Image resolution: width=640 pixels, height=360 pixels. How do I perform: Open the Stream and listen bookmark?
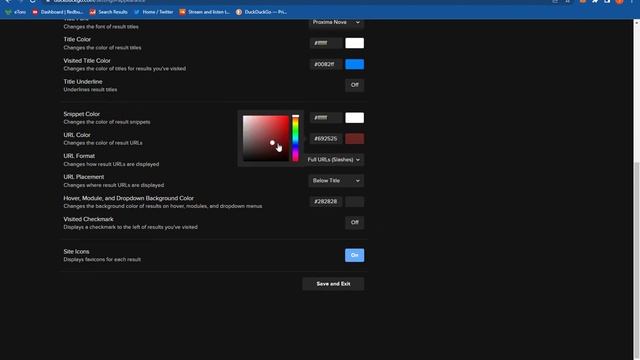click(x=204, y=12)
